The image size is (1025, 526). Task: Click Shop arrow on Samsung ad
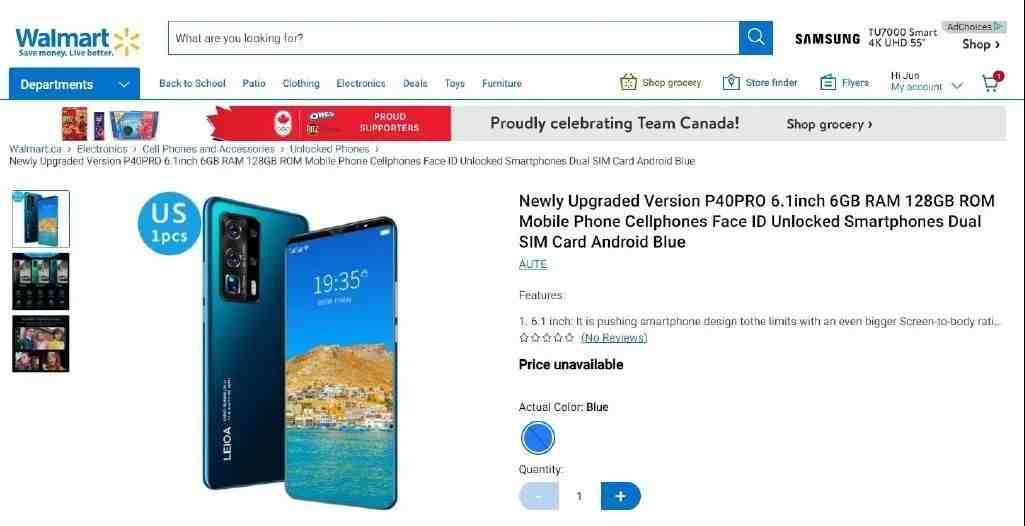tap(981, 44)
